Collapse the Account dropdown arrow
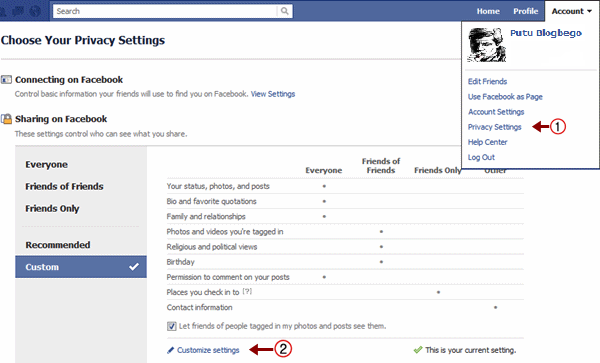 [x=589, y=11]
